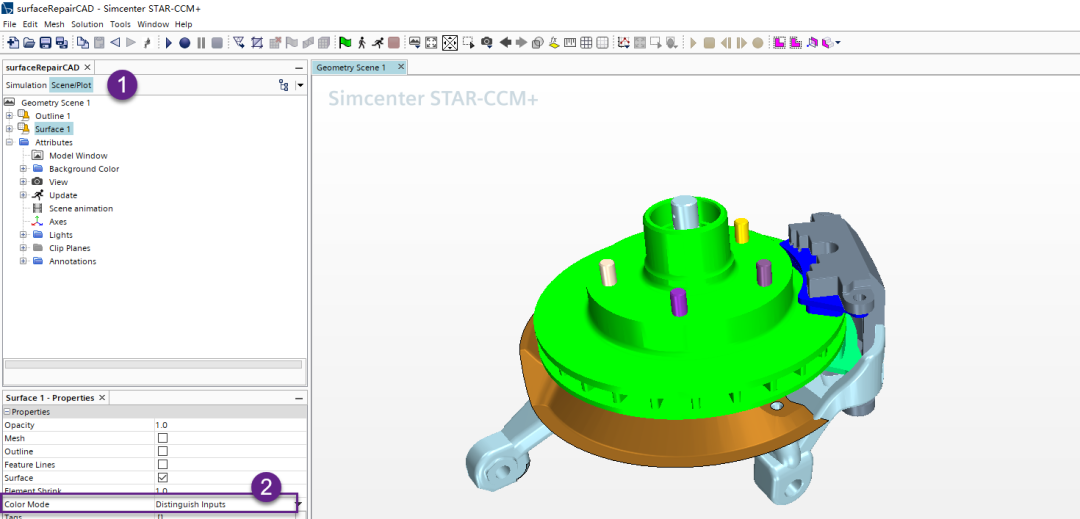Click the ruler measure distance icon
This screenshot has width=1080, height=519.
[570, 43]
